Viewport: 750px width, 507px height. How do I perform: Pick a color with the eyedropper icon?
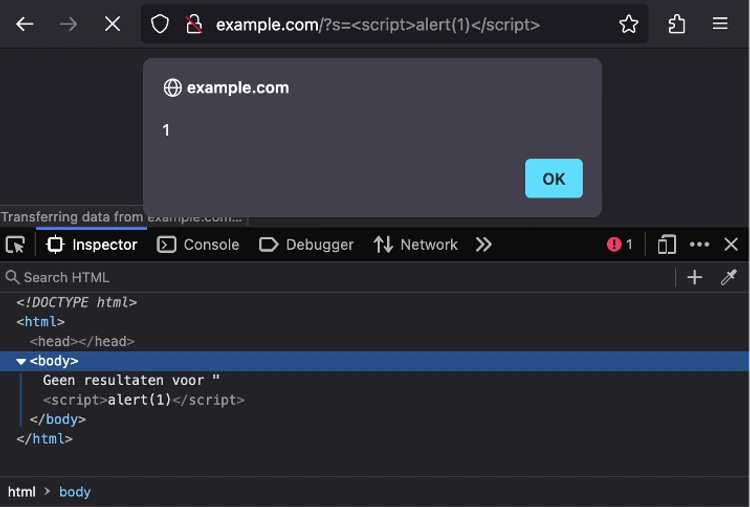[729, 277]
